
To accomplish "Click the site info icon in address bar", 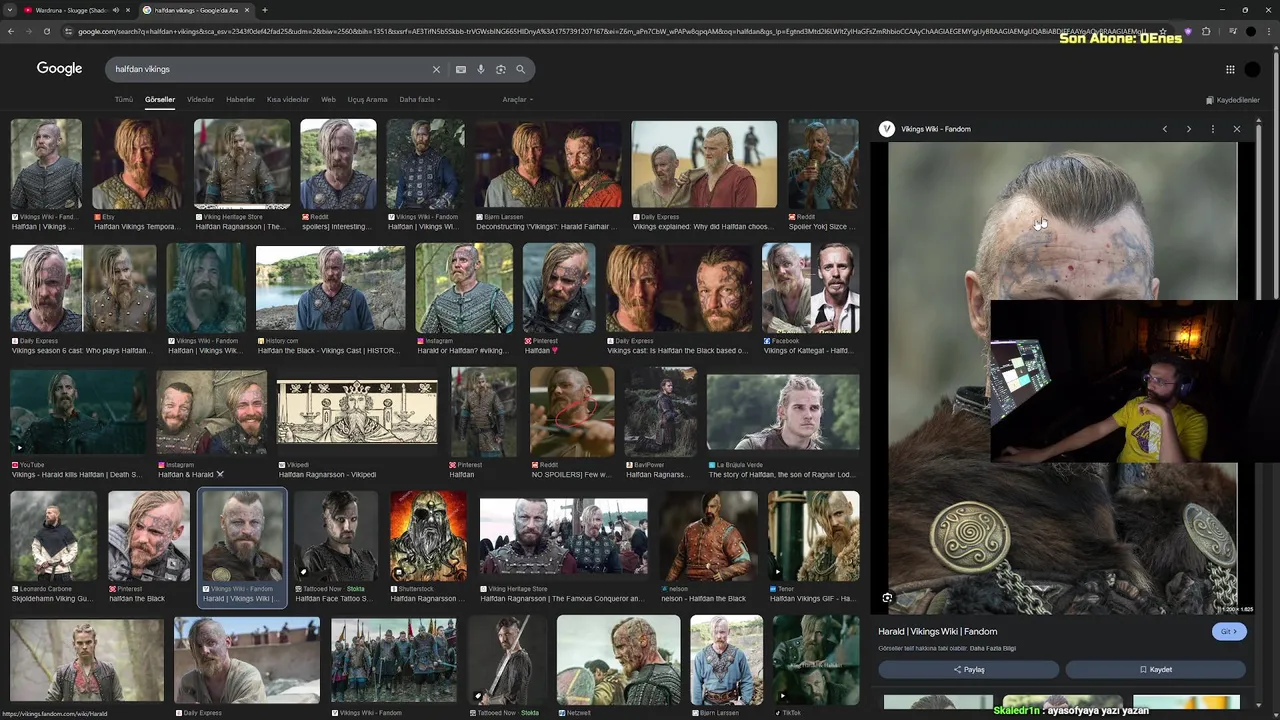I will click(68, 31).
